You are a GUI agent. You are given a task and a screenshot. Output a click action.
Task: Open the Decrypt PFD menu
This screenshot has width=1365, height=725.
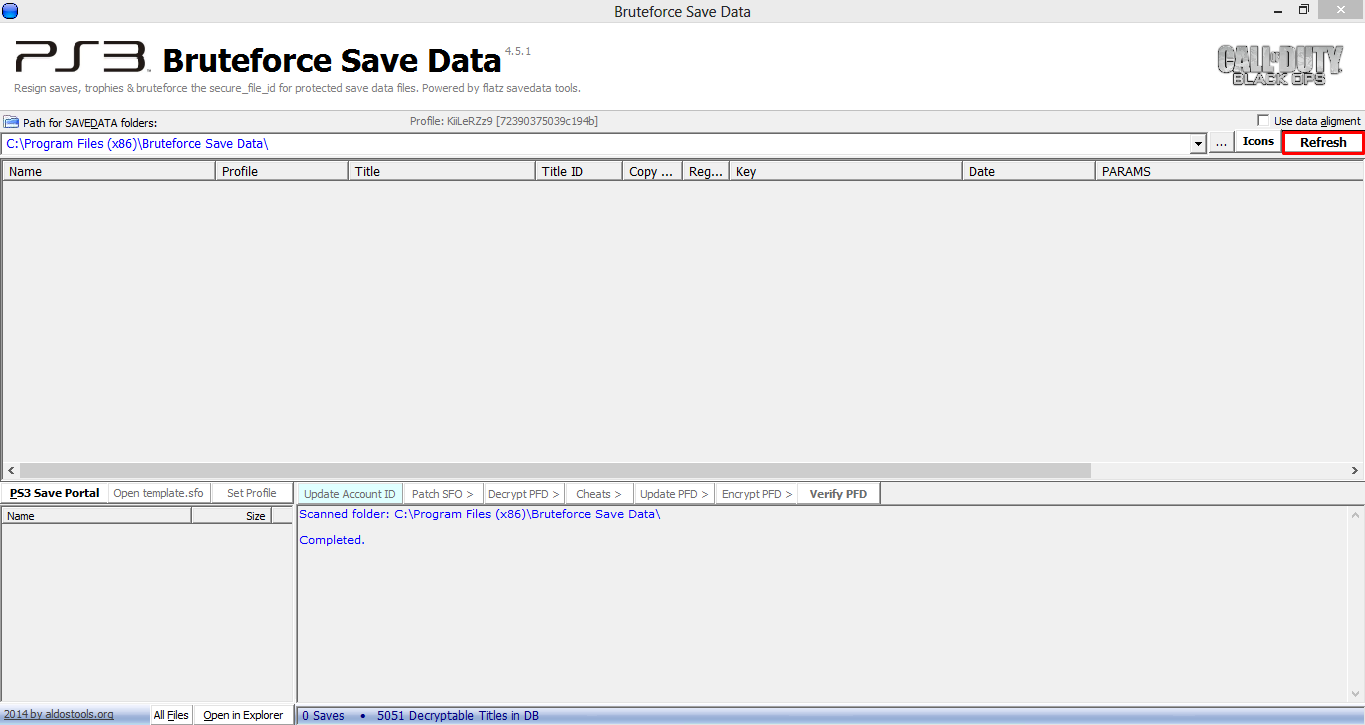[524, 494]
